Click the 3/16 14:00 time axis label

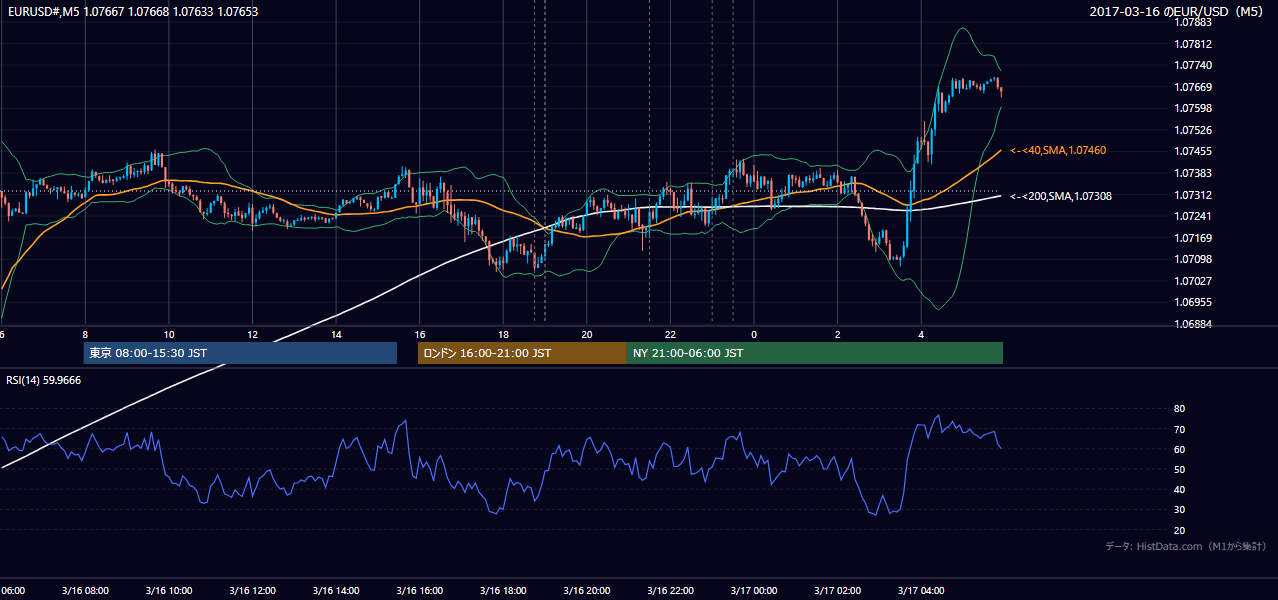tap(336, 591)
